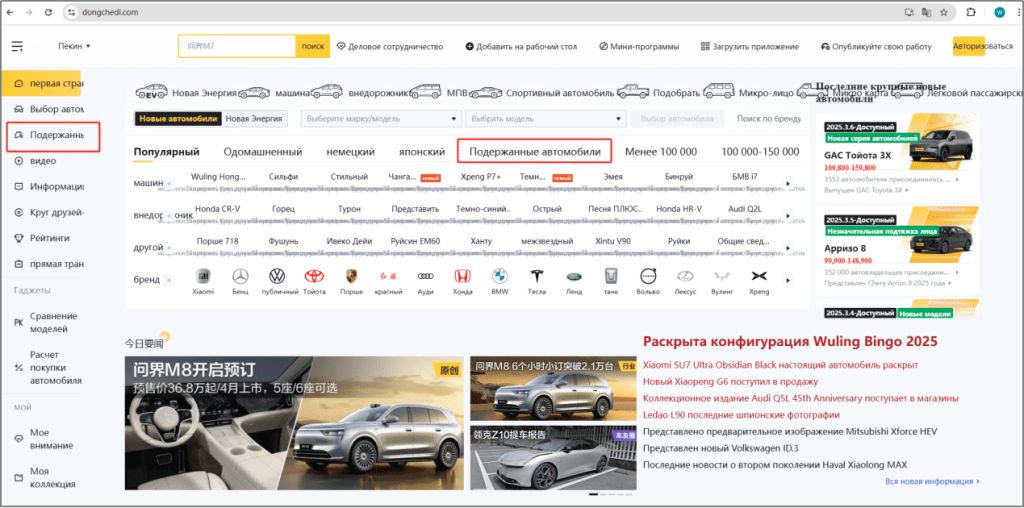Viewport: 1024px width, 508px height.
Task: Click the Volvo brand logo
Action: [x=648, y=276]
